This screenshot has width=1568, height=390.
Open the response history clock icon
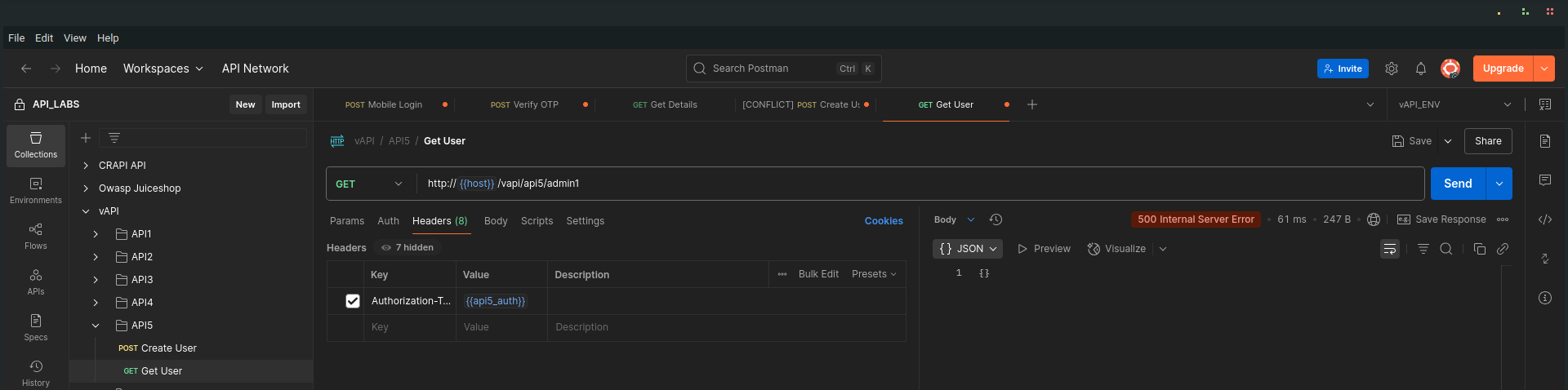[996, 219]
